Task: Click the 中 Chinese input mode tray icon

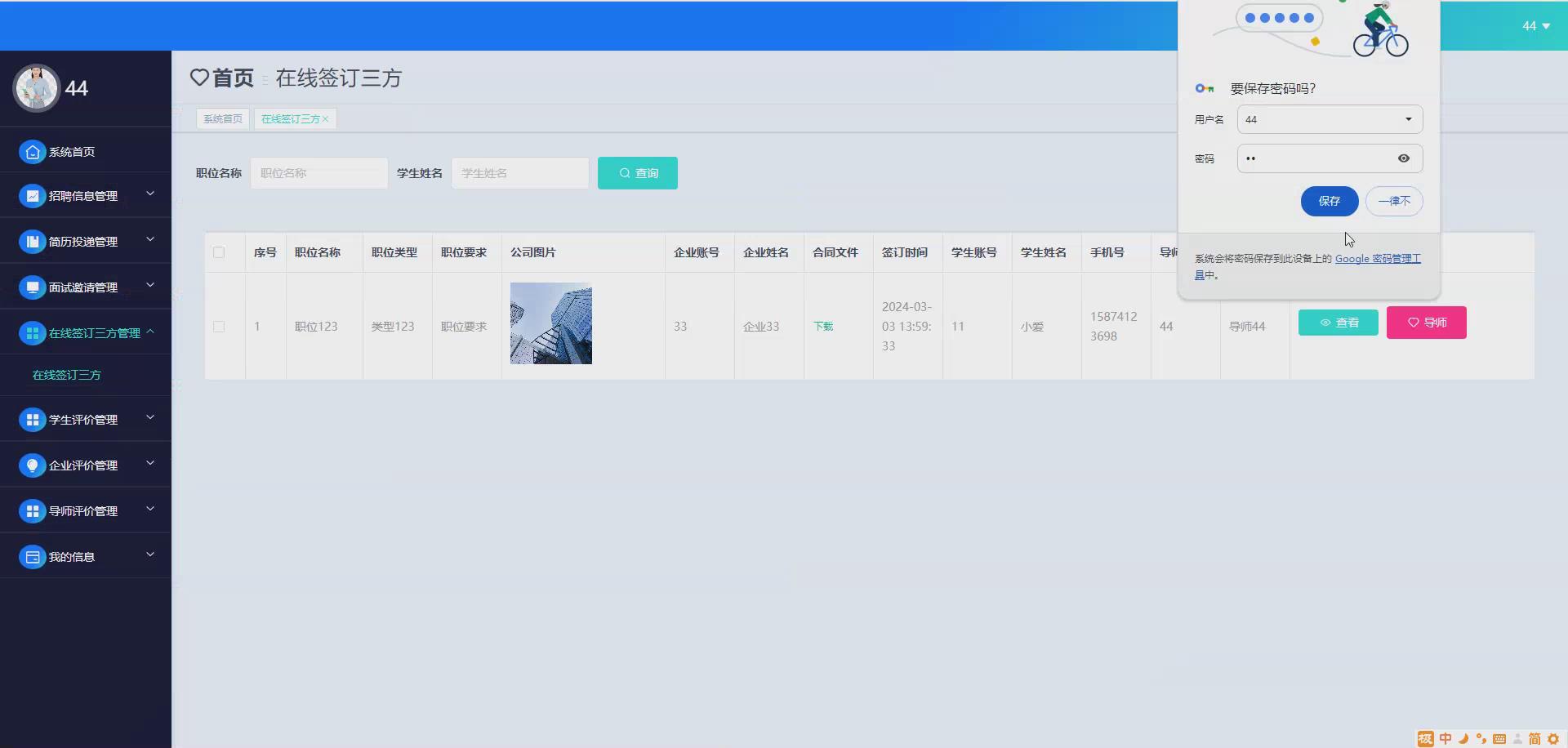Action: click(1445, 738)
